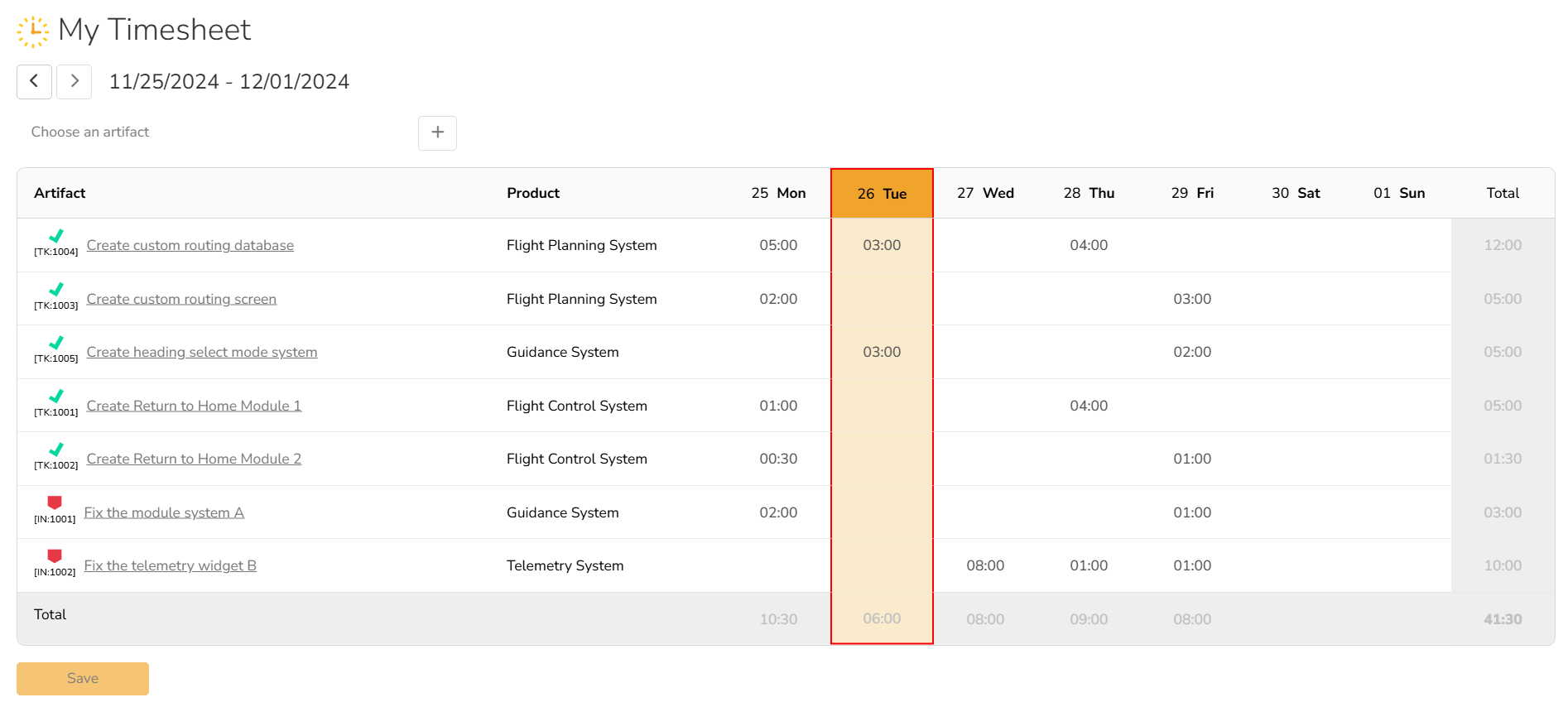Open Create custom routing database link

pyautogui.click(x=190, y=245)
